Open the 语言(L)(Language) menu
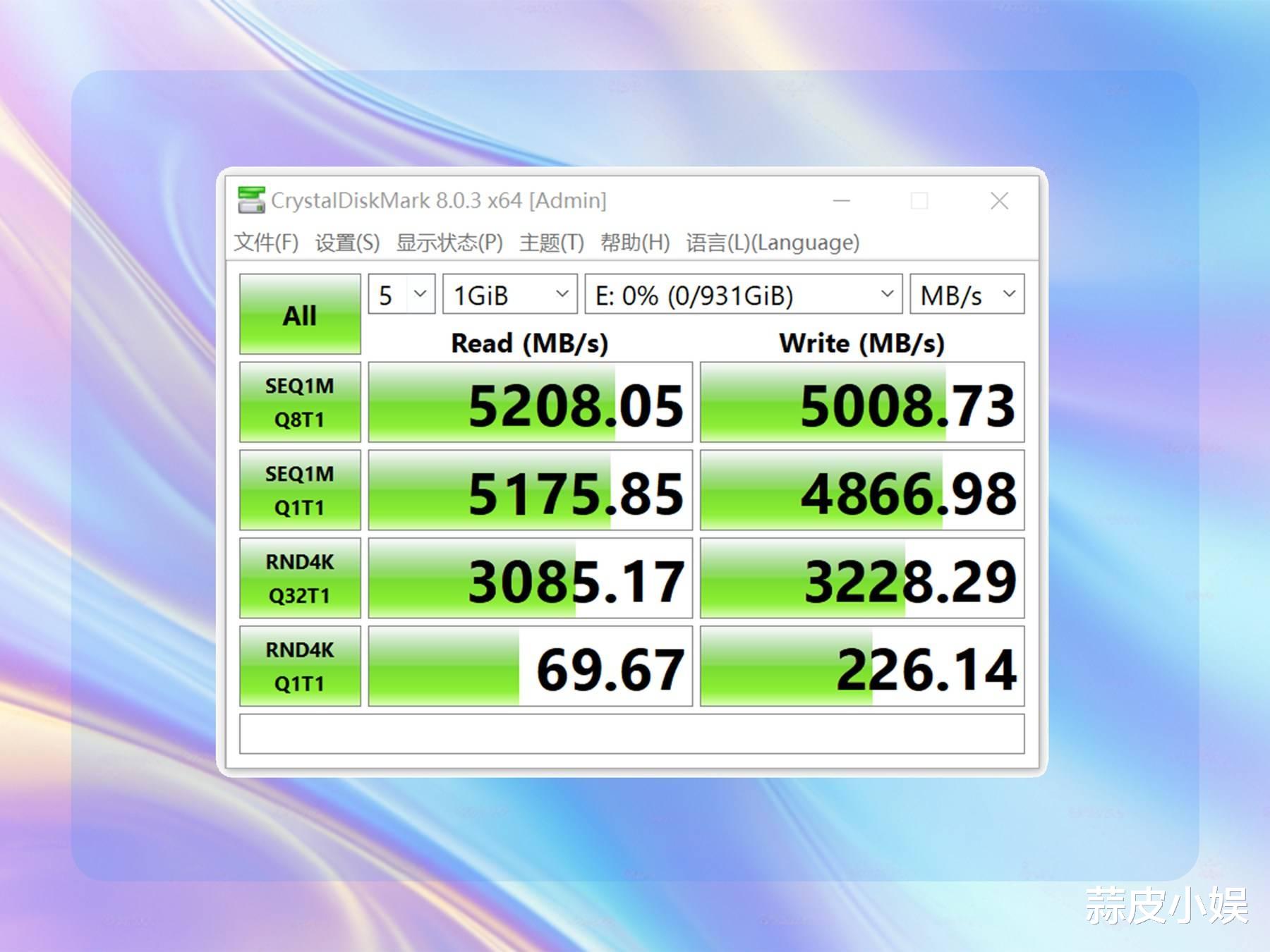1270x952 pixels. (773, 243)
